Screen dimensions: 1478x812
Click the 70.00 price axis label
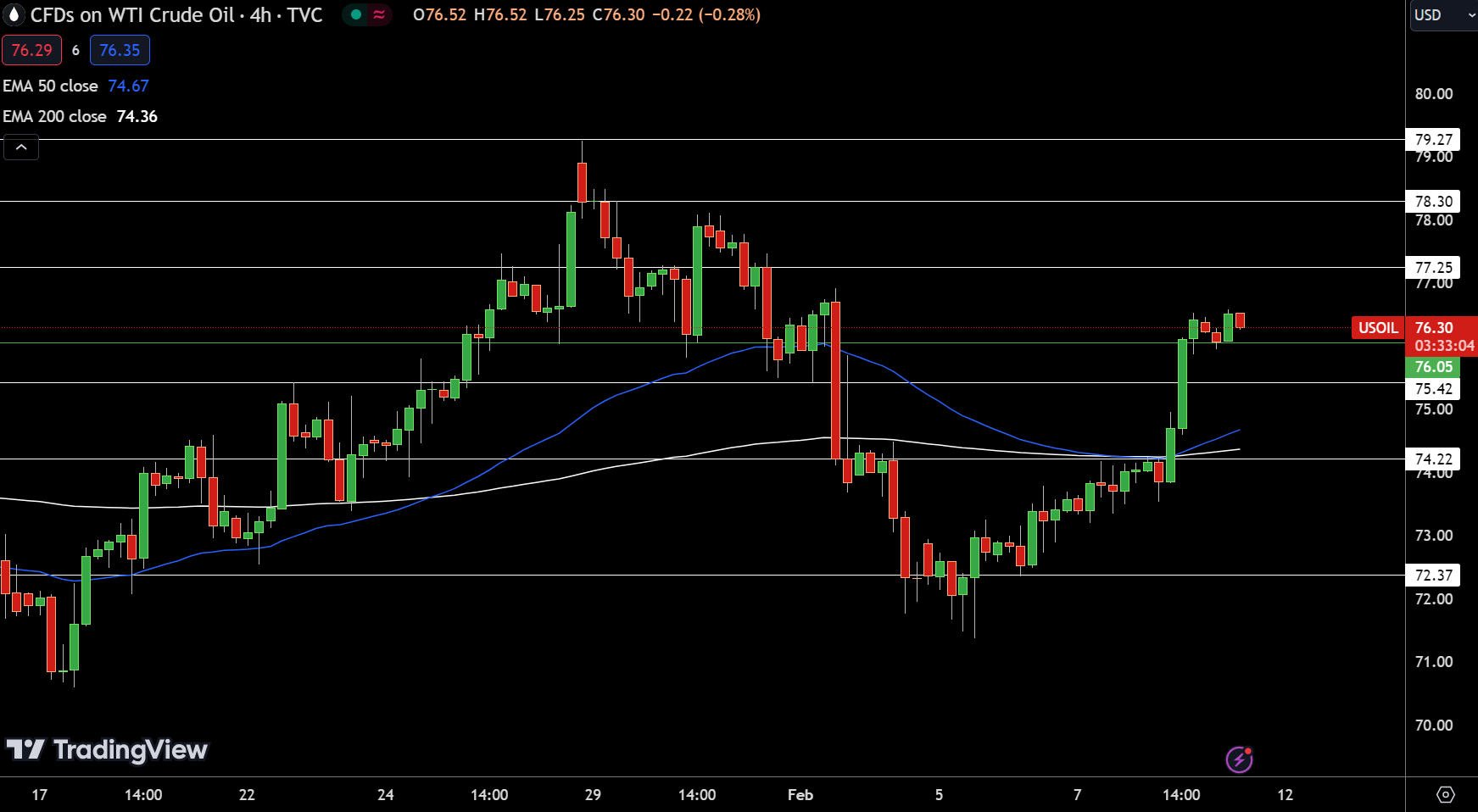[1434, 725]
